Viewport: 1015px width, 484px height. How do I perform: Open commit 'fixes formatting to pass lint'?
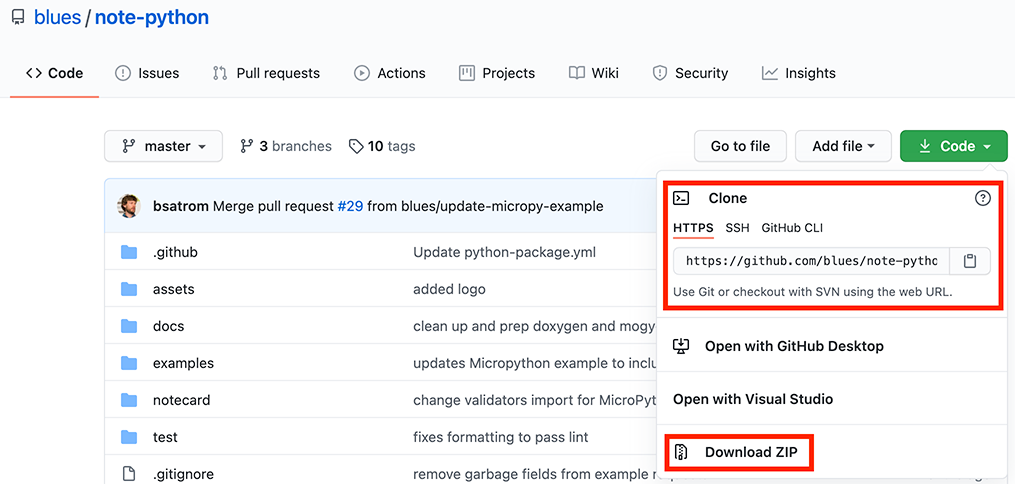(500, 437)
